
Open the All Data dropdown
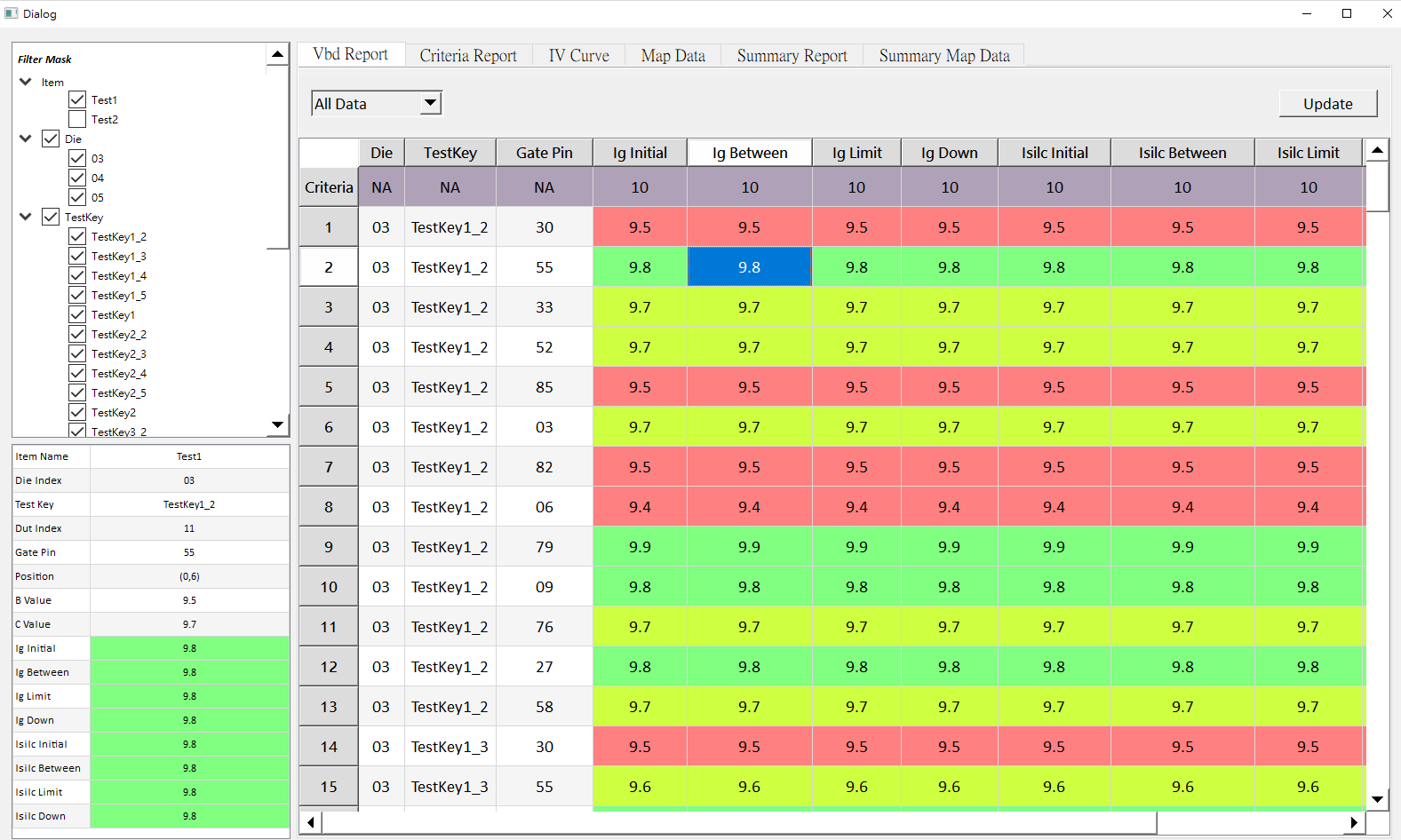click(377, 103)
